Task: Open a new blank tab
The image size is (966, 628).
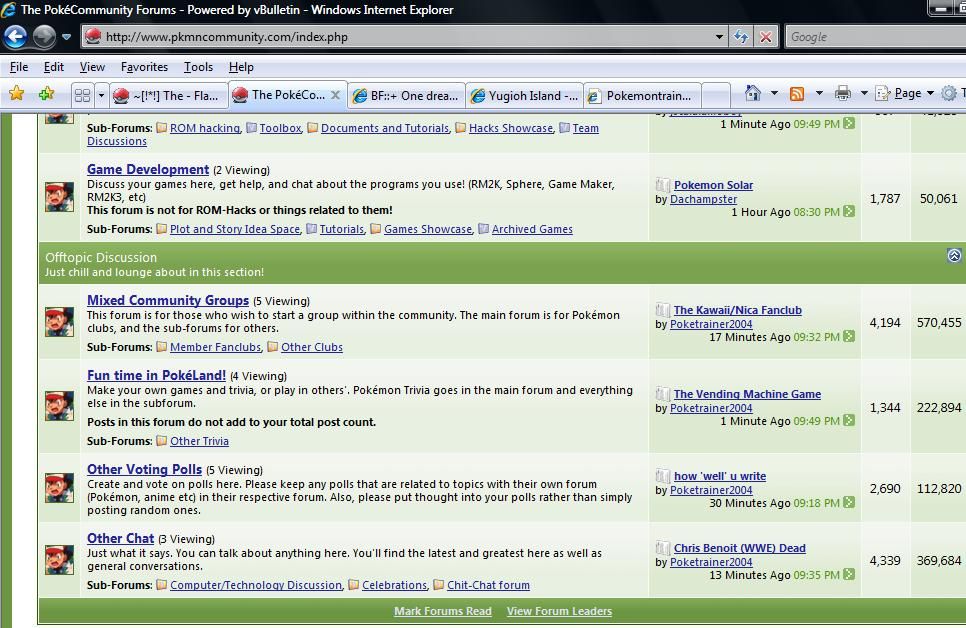Action: [x=716, y=96]
